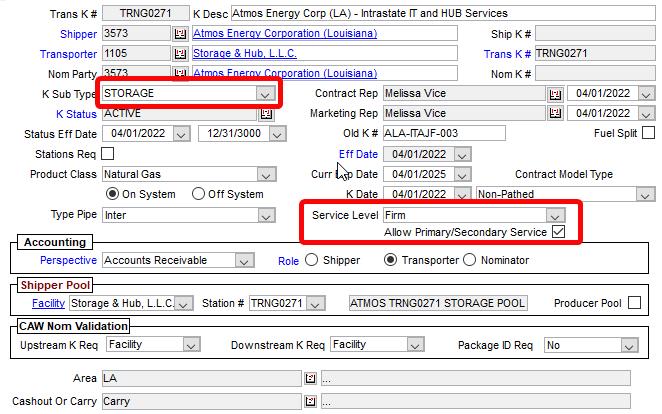Select the Off System radio button
This screenshot has width=662, height=414.
point(199,194)
